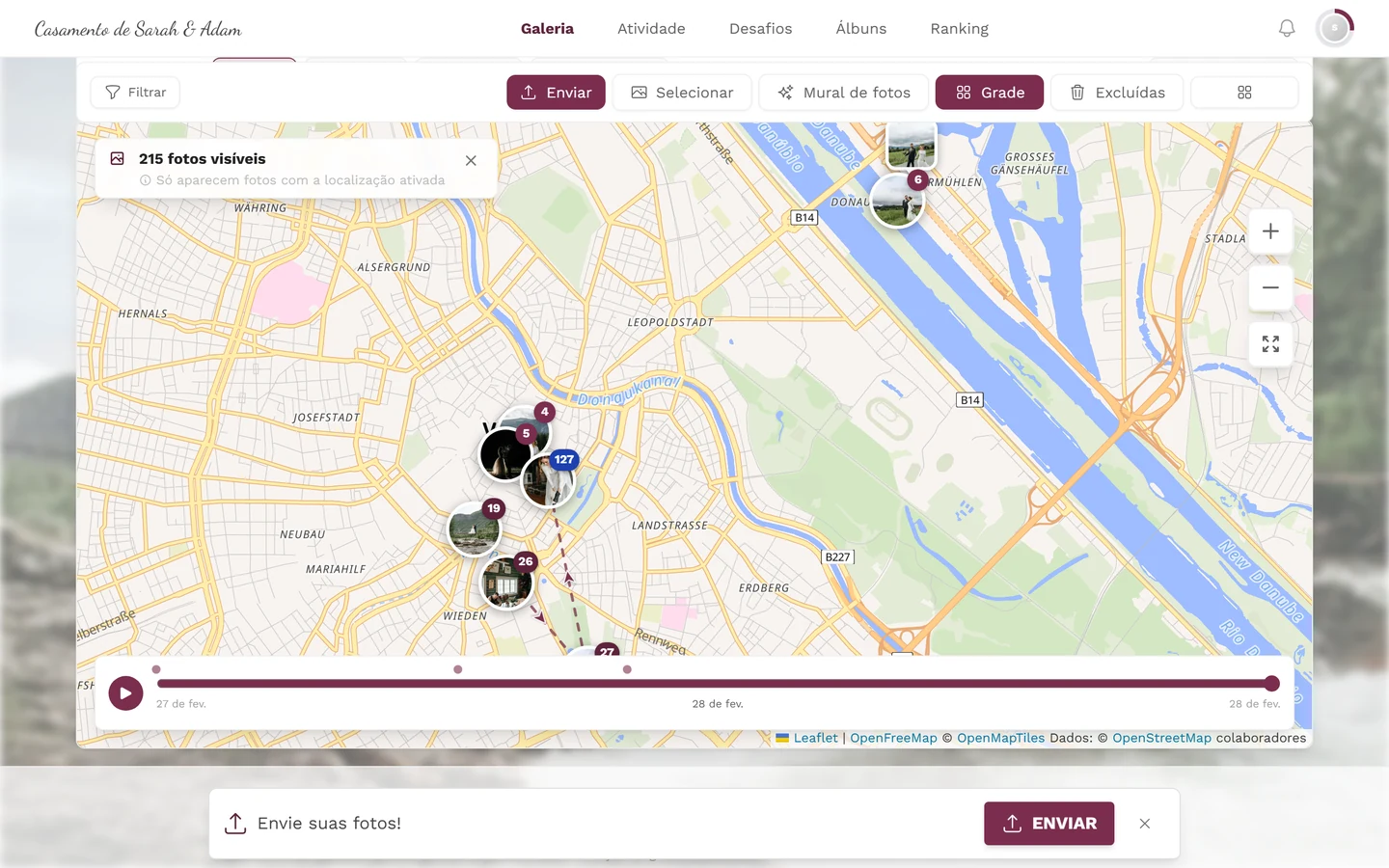Open the 26-photo map cluster
Viewport: 1389px width, 868px height.
point(507,583)
